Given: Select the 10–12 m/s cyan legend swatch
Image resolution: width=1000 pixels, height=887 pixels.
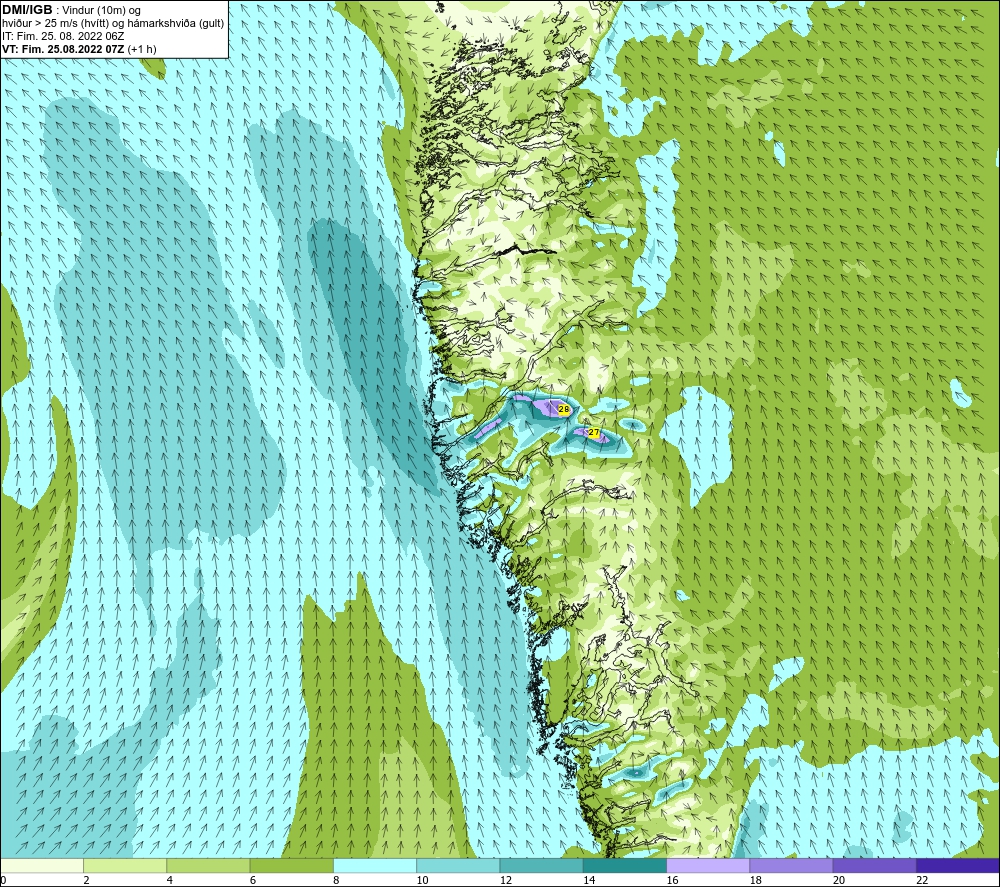Looking at the screenshot, I should tap(458, 865).
